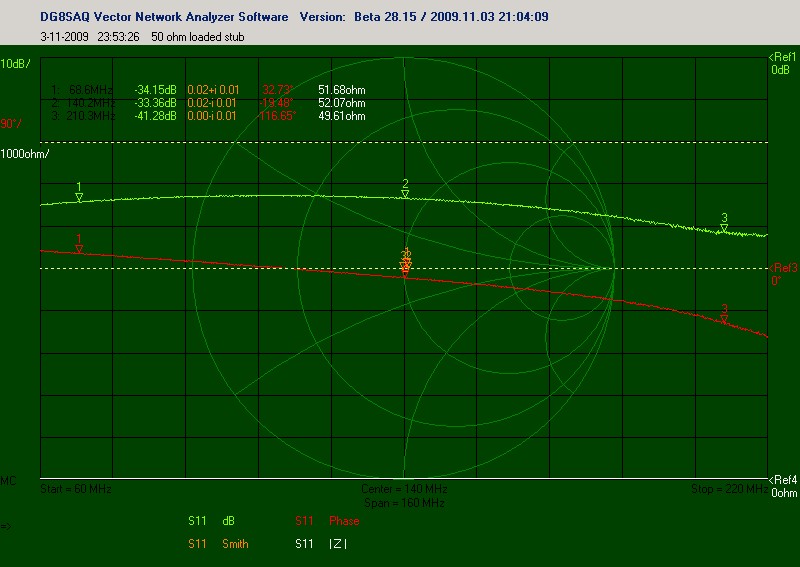Click the 0.00-i 0.01 Smith value
This screenshot has width=800, height=567.
coord(212,116)
